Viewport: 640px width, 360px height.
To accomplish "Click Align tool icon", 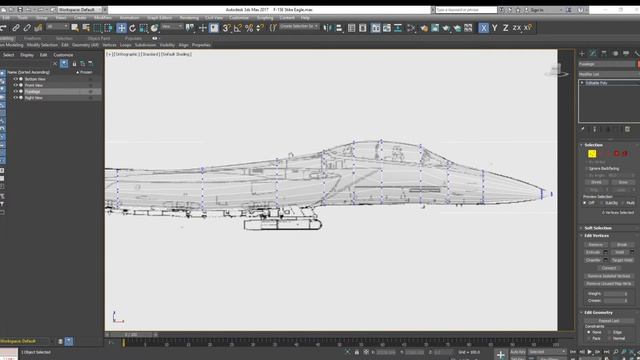I will (x=339, y=28).
